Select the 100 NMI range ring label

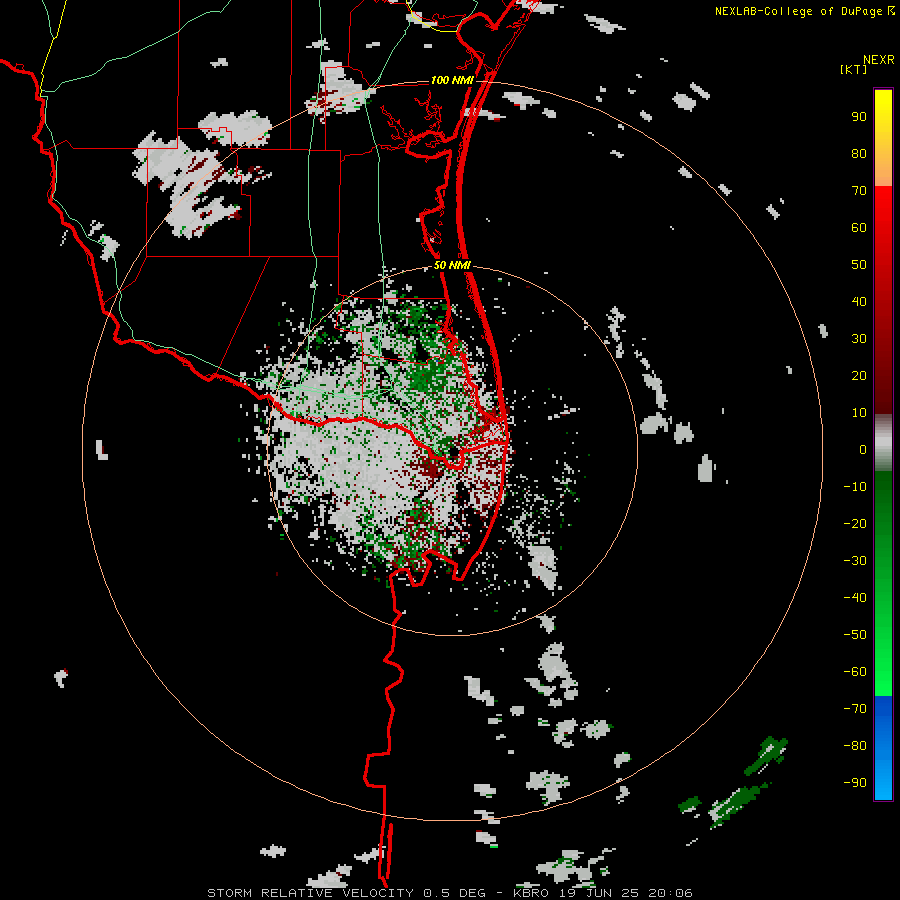(x=452, y=80)
